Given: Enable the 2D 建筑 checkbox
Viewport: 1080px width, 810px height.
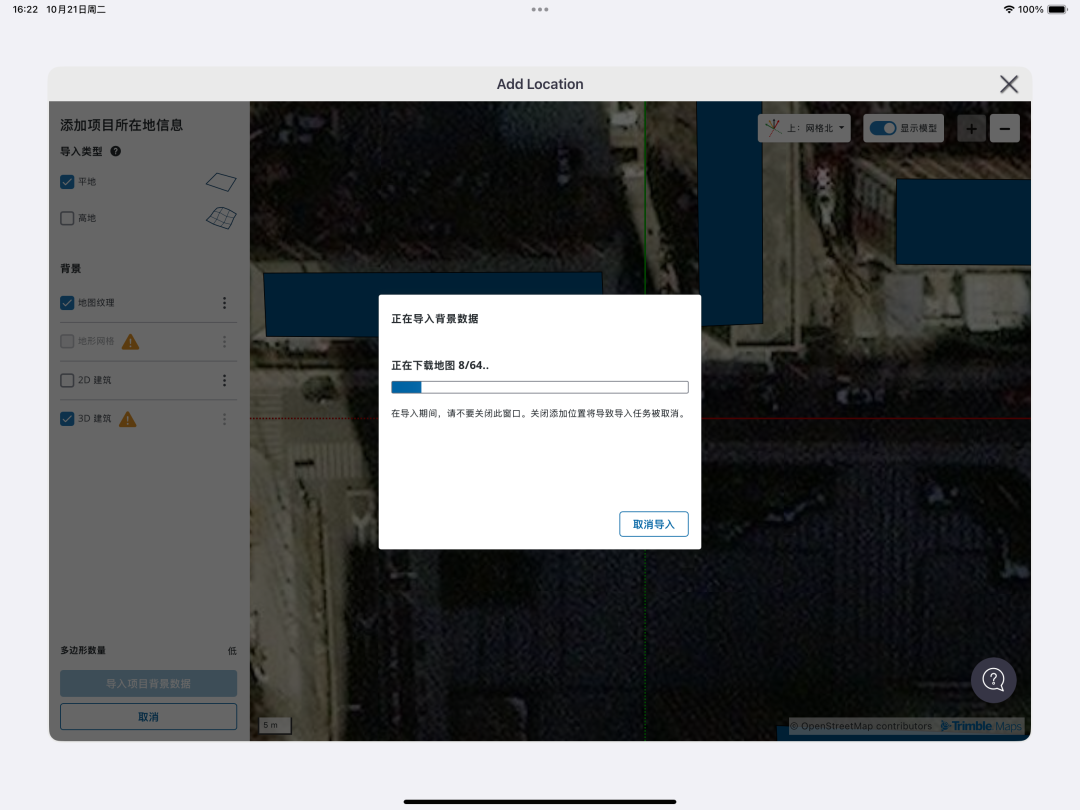Looking at the screenshot, I should coord(68,380).
